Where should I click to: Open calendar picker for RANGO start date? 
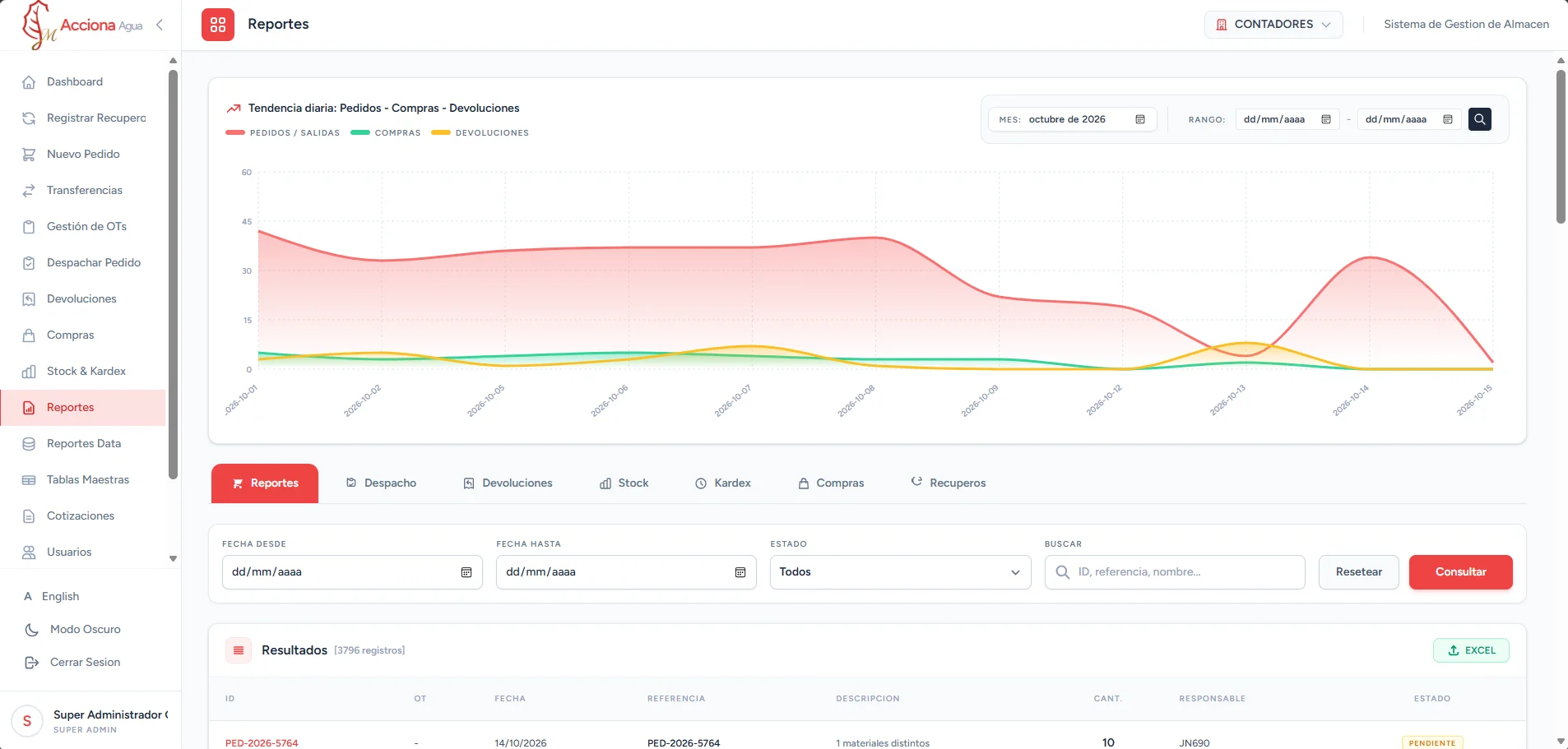1326,119
